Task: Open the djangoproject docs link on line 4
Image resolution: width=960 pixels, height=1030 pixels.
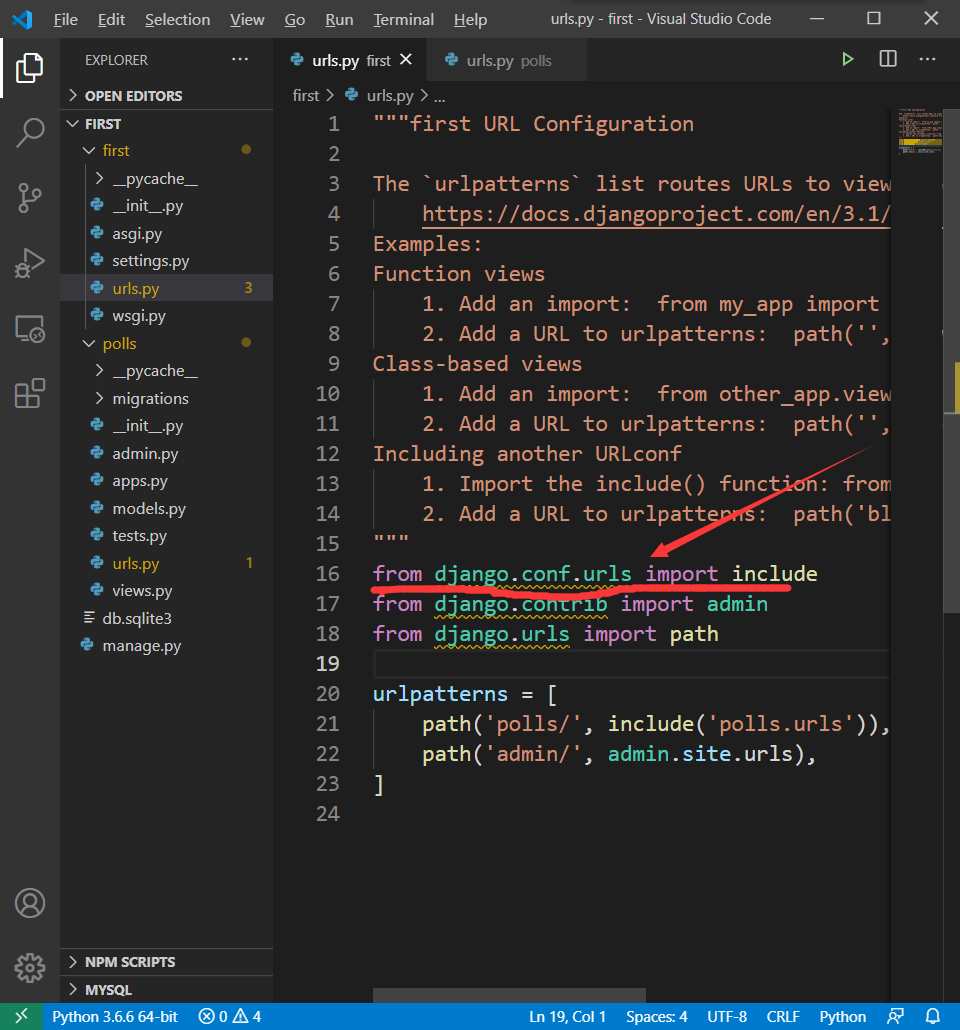Action: point(656,214)
